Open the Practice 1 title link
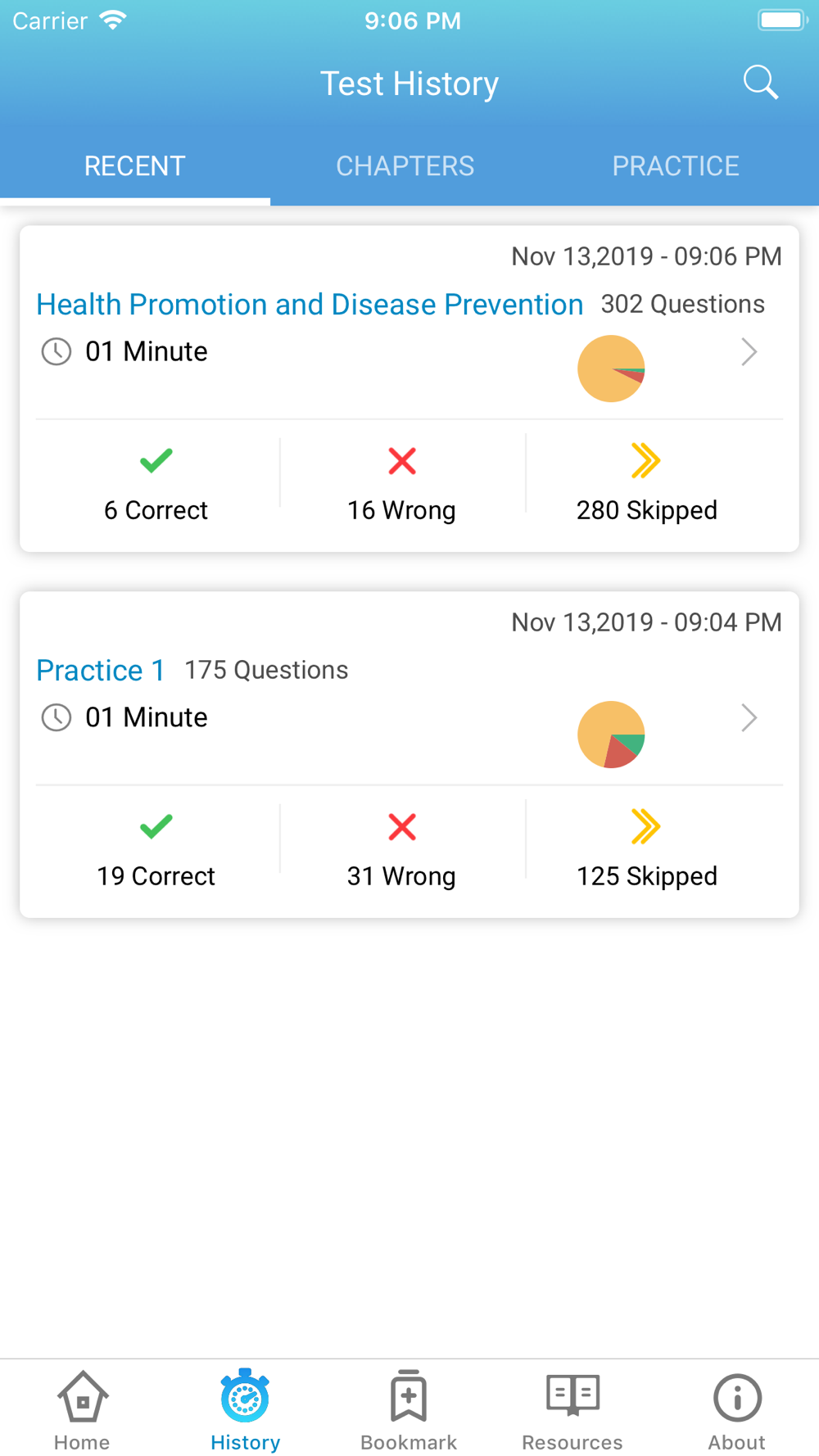 tap(101, 670)
